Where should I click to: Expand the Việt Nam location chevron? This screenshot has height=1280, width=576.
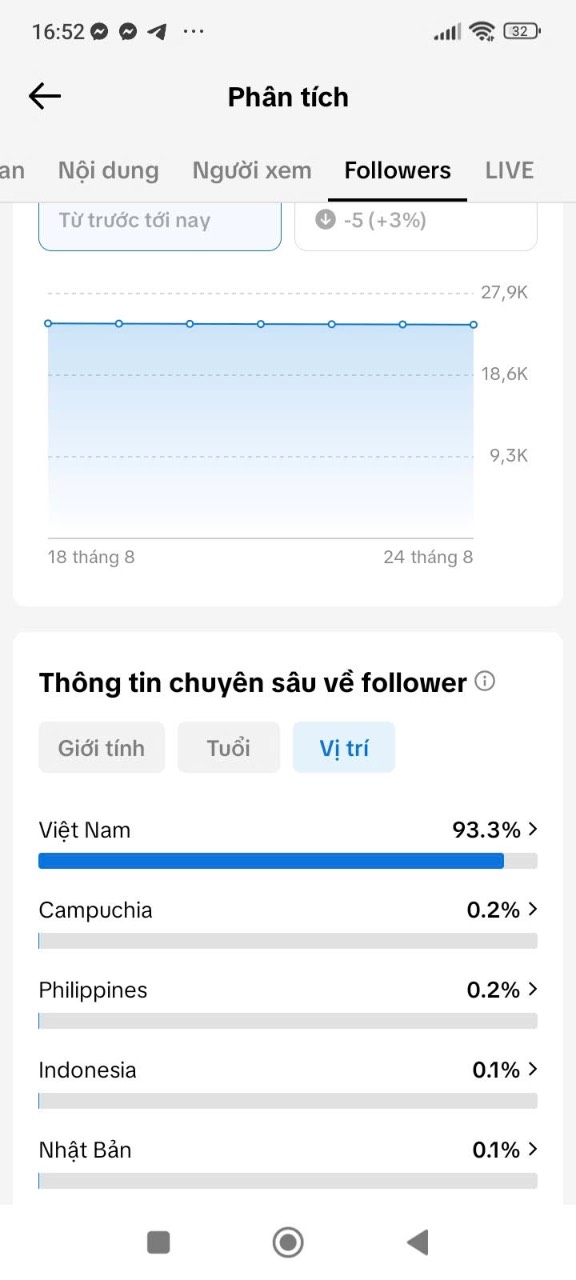[x=533, y=829]
